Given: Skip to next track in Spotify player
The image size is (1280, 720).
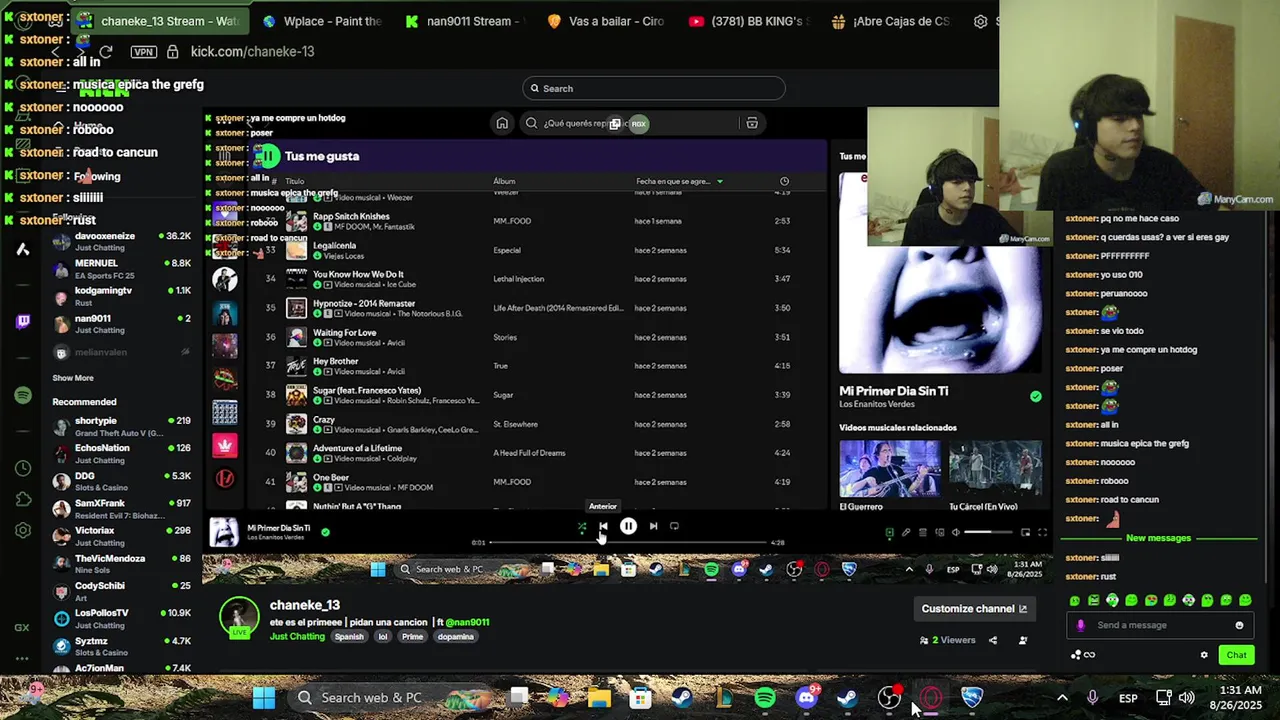Looking at the screenshot, I should 653,526.
